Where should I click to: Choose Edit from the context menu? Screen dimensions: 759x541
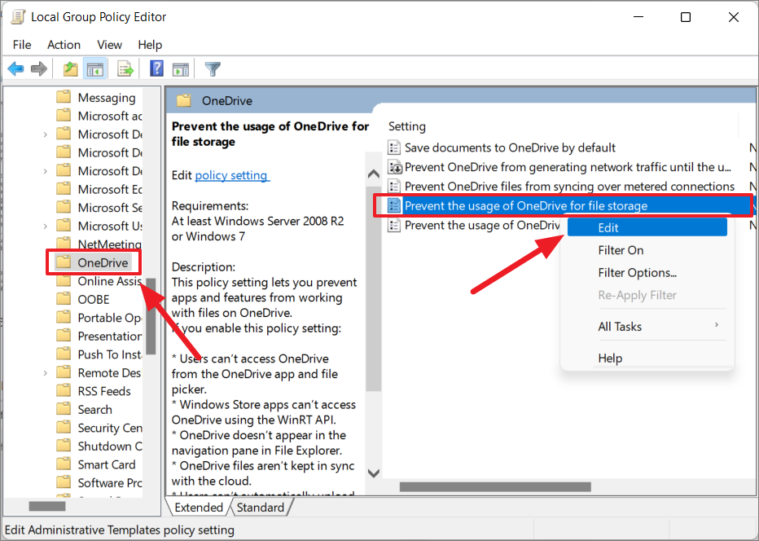(x=647, y=227)
